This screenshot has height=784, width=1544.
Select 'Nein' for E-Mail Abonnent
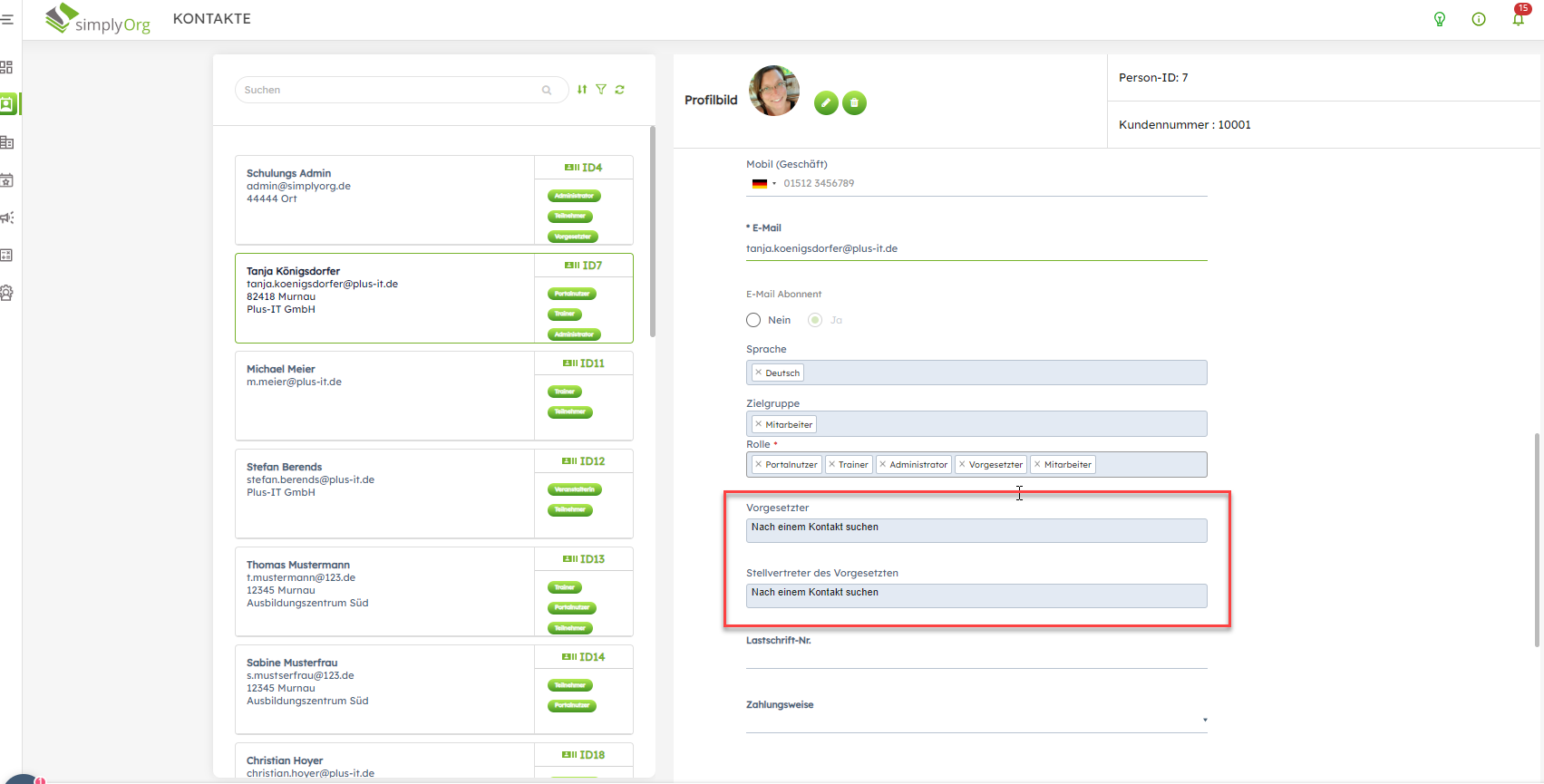[753, 320]
